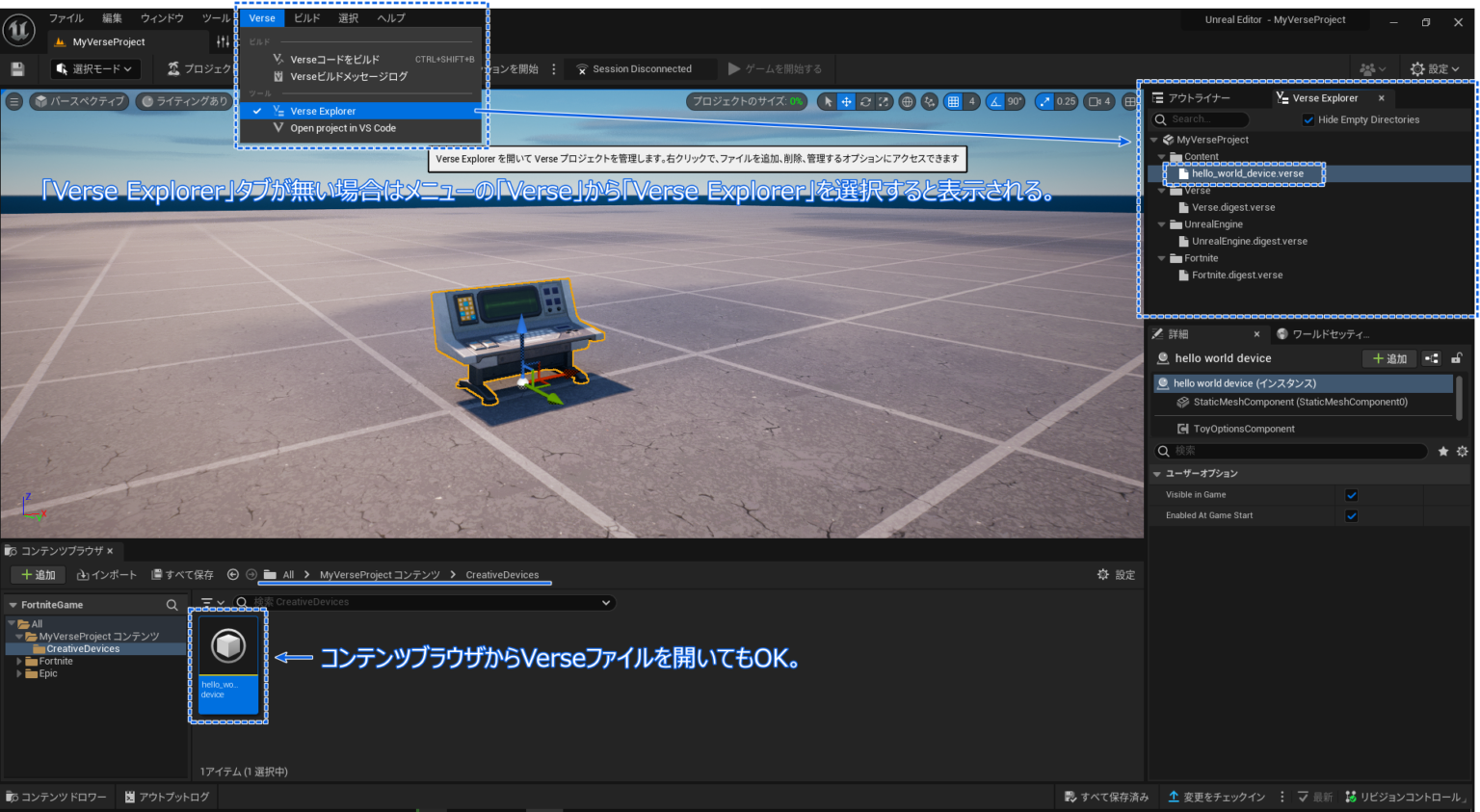Open the ビルド menu
The image size is (1480, 812).
point(306,17)
